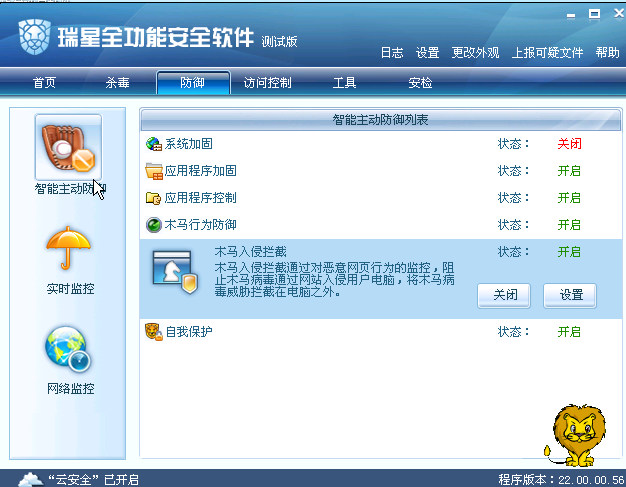Open 设置 in the top menu

pyautogui.click(x=427, y=53)
